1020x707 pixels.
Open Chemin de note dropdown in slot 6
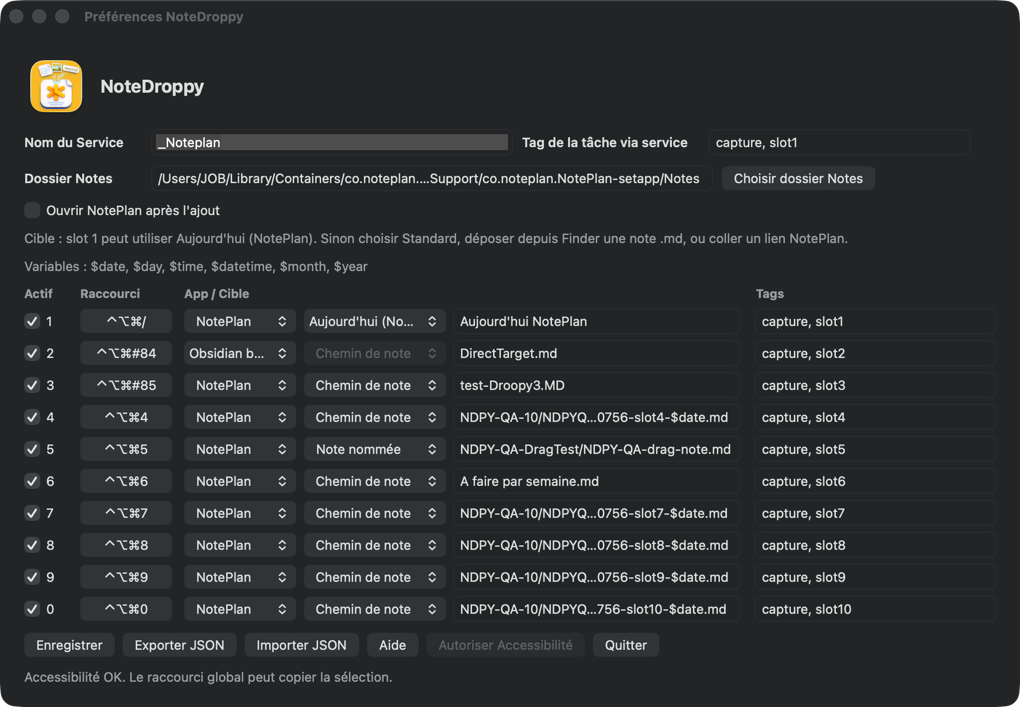[x=375, y=481]
